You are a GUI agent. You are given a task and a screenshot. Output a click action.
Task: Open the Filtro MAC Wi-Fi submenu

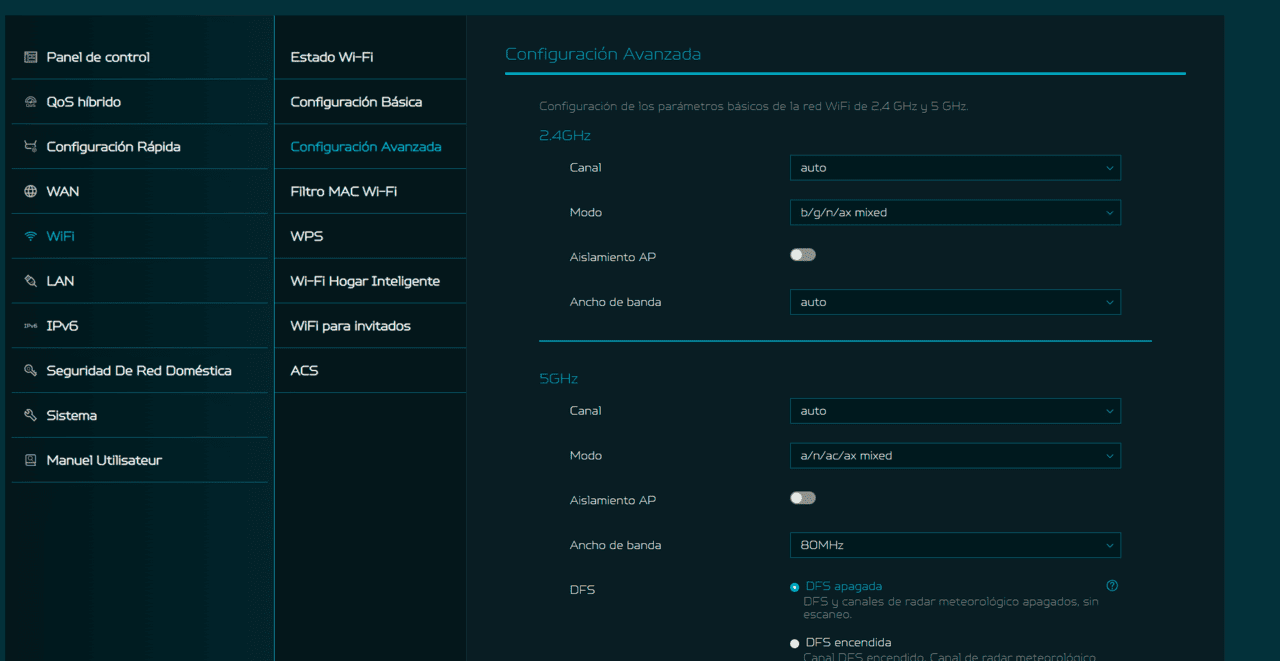click(x=343, y=191)
